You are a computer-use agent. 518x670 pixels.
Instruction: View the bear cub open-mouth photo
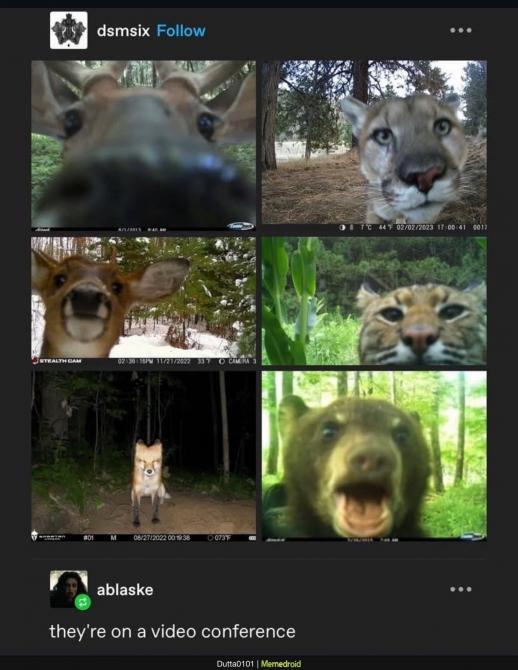pyautogui.click(x=374, y=456)
